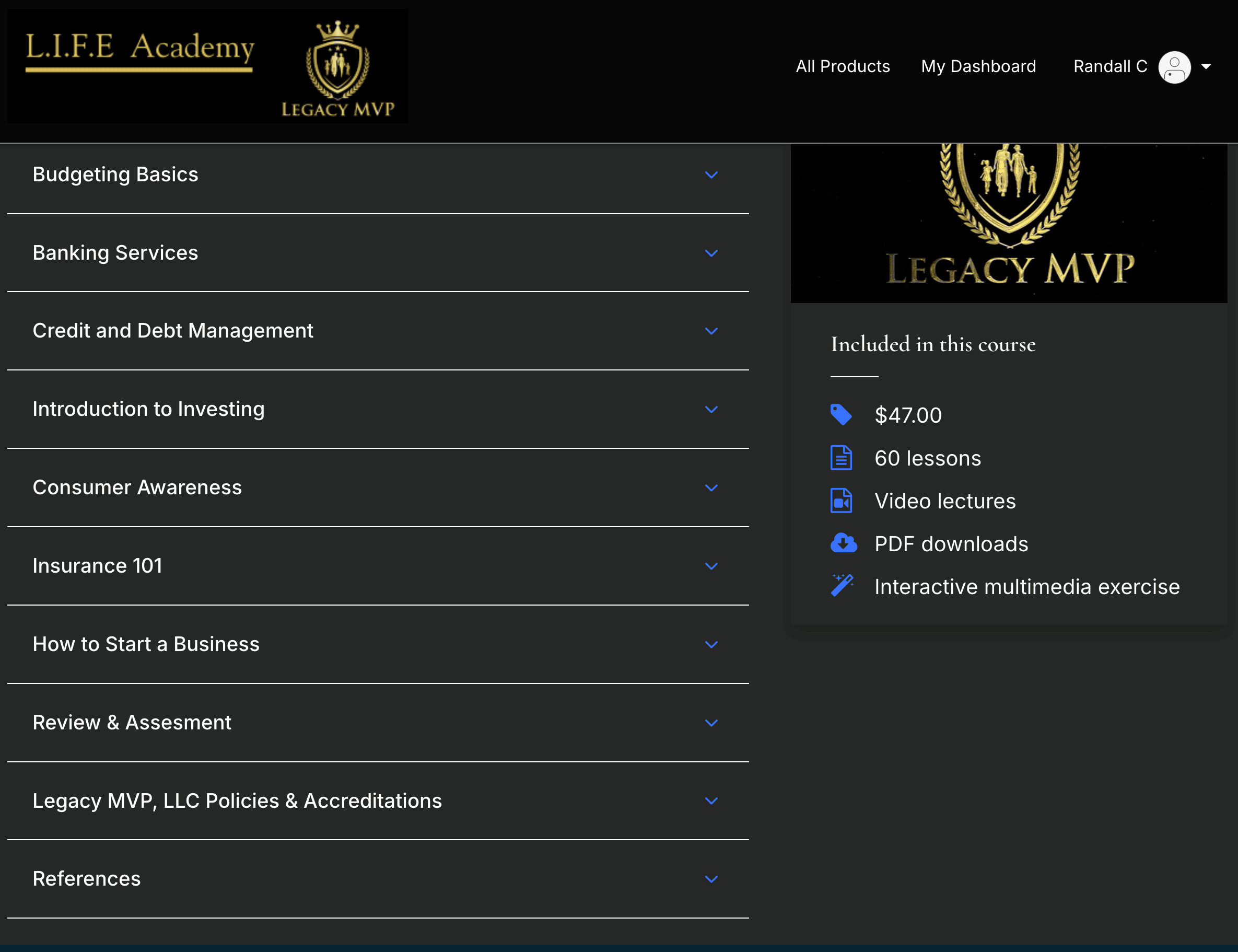The width and height of the screenshot is (1238, 952).
Task: Expand Review & Assesment chevron
Action: pyautogui.click(x=711, y=723)
